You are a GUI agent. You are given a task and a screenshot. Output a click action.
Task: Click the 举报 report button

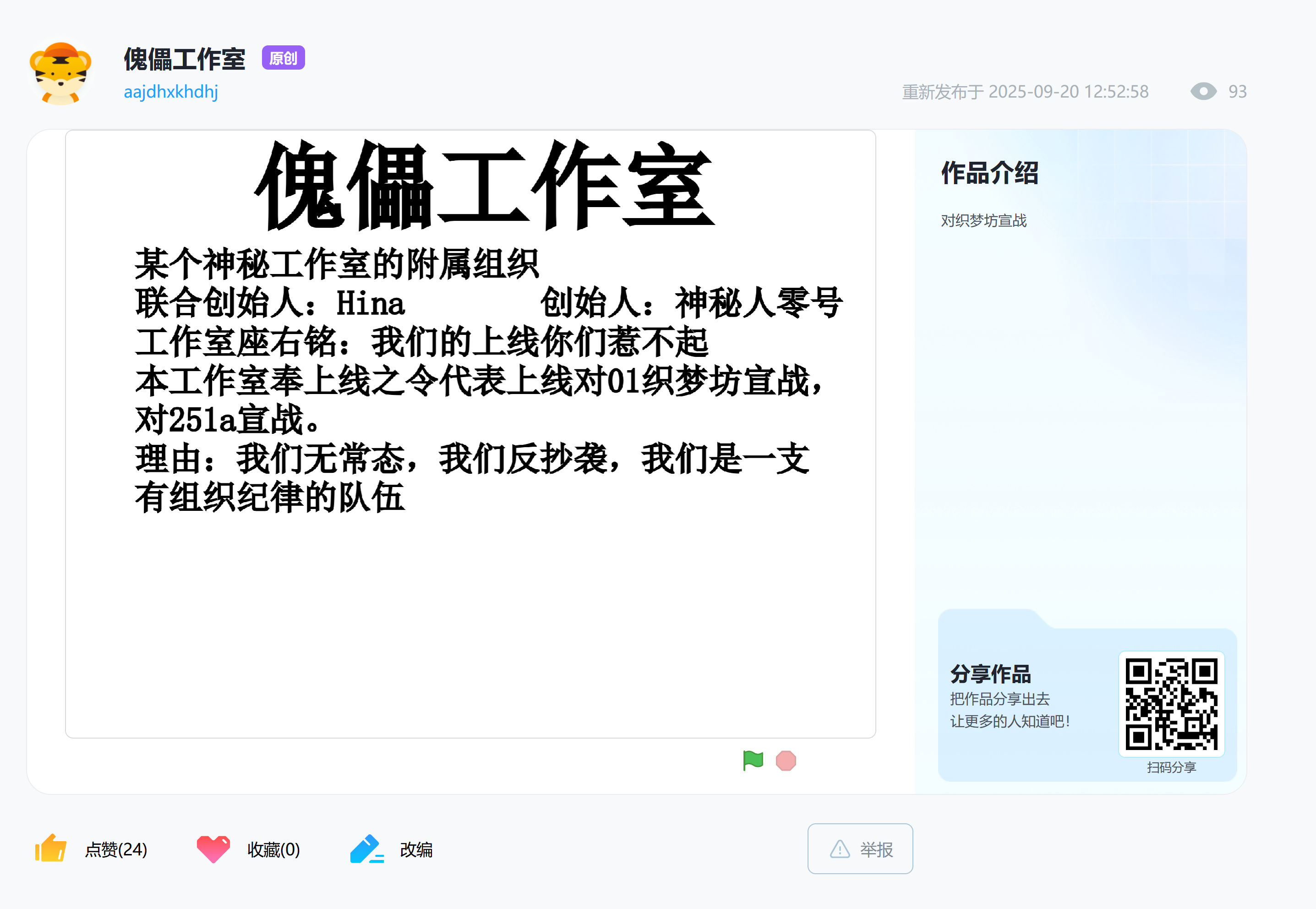point(860,849)
